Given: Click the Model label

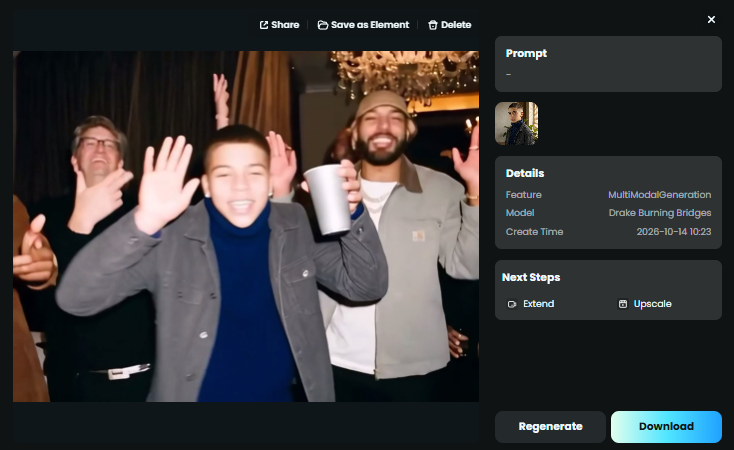Looking at the screenshot, I should 520,213.
